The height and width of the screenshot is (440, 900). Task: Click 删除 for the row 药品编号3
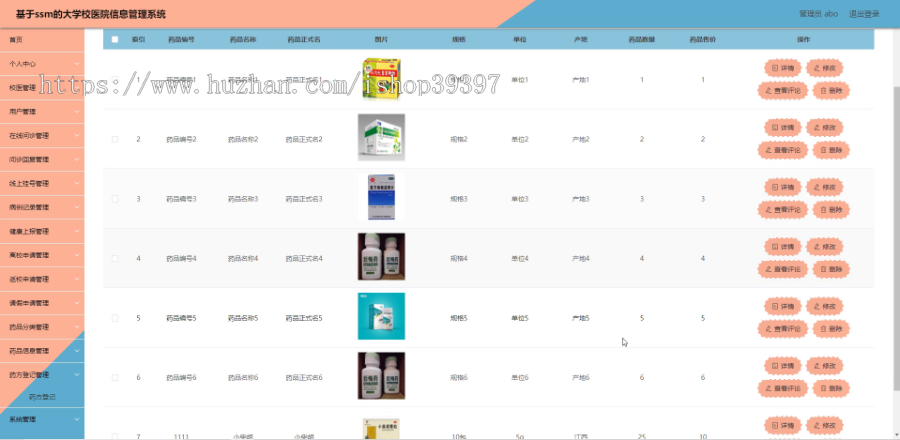831,210
